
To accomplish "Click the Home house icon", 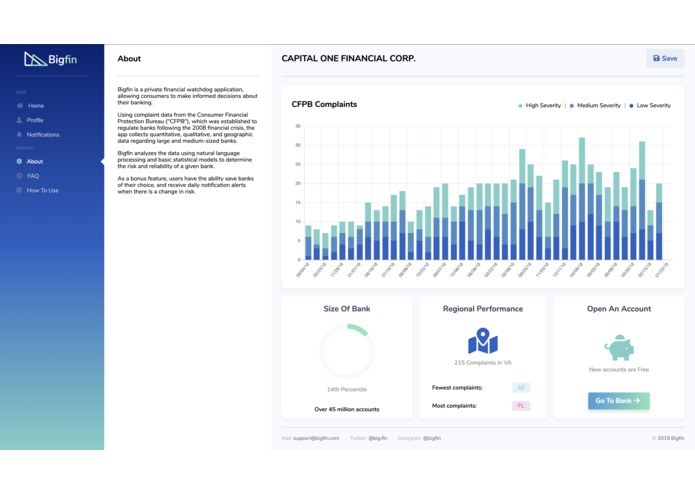I will (20, 105).
